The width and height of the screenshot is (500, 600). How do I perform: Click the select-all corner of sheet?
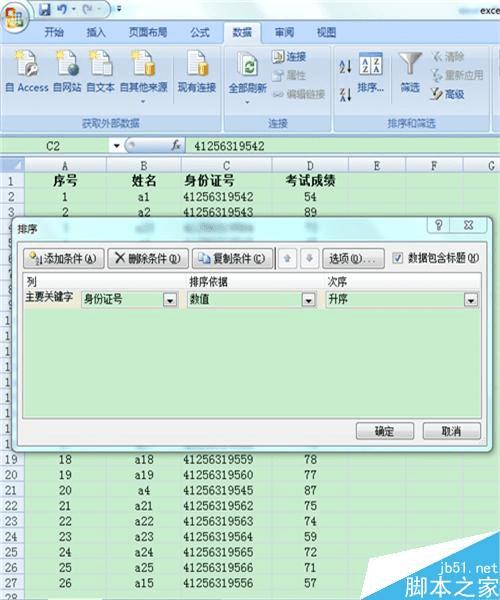[x=12, y=165]
